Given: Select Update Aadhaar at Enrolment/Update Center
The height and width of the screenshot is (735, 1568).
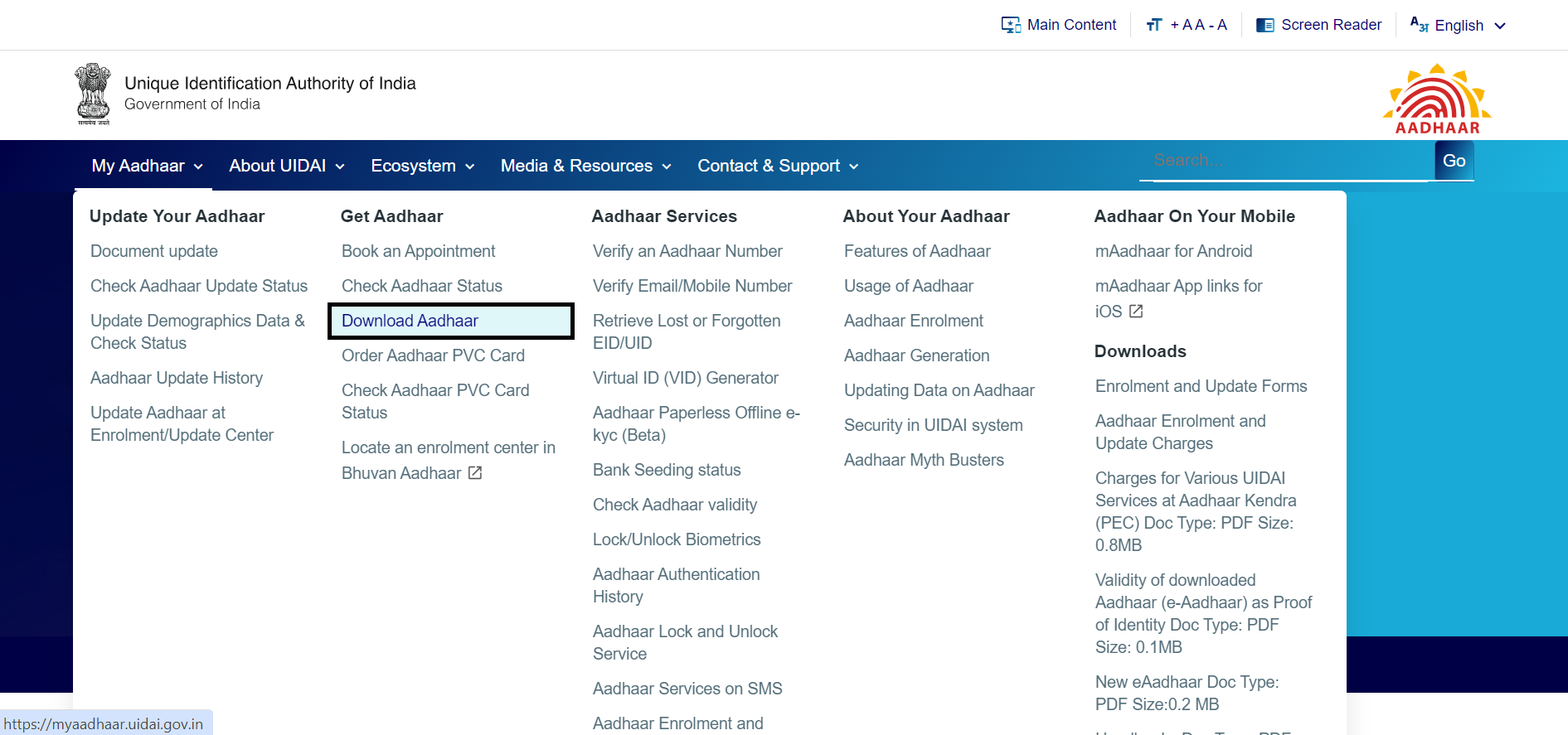Looking at the screenshot, I should pyautogui.click(x=182, y=423).
